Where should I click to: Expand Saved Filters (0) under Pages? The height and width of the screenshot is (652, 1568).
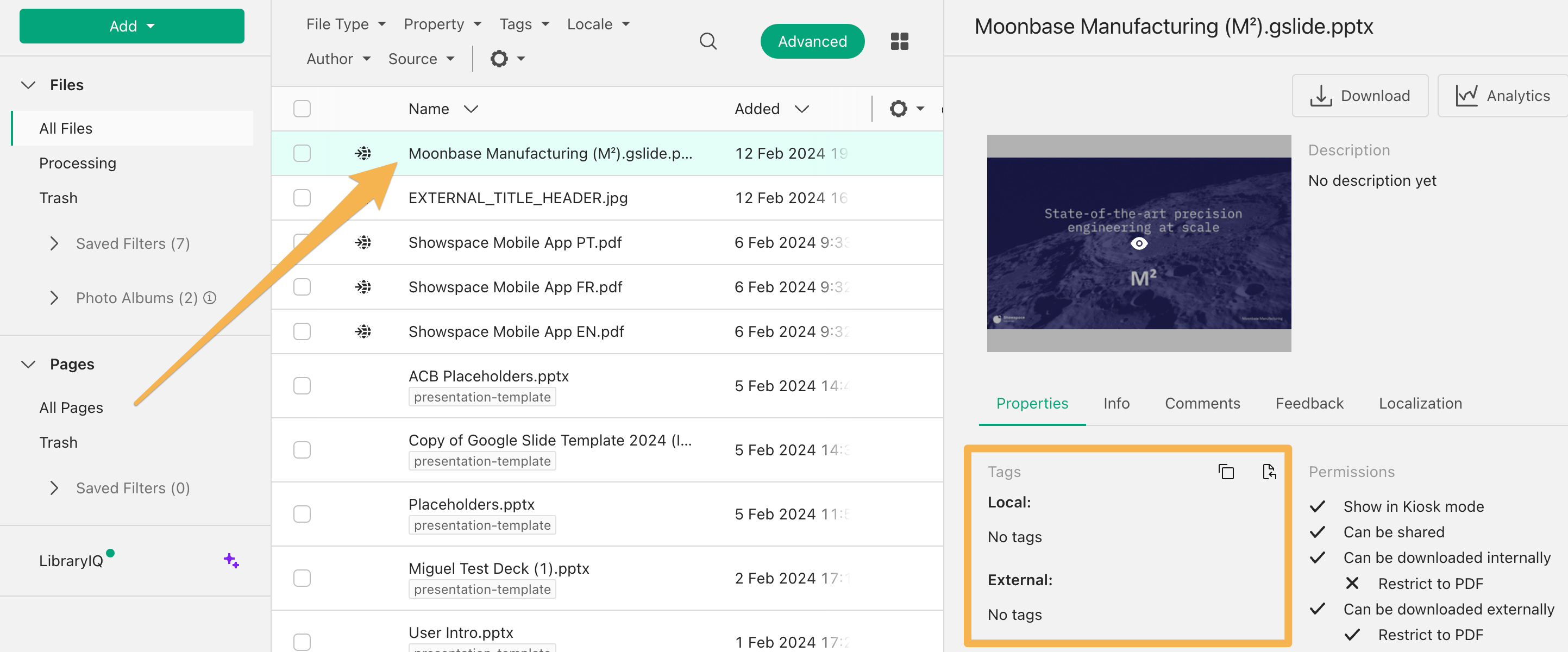(x=54, y=487)
